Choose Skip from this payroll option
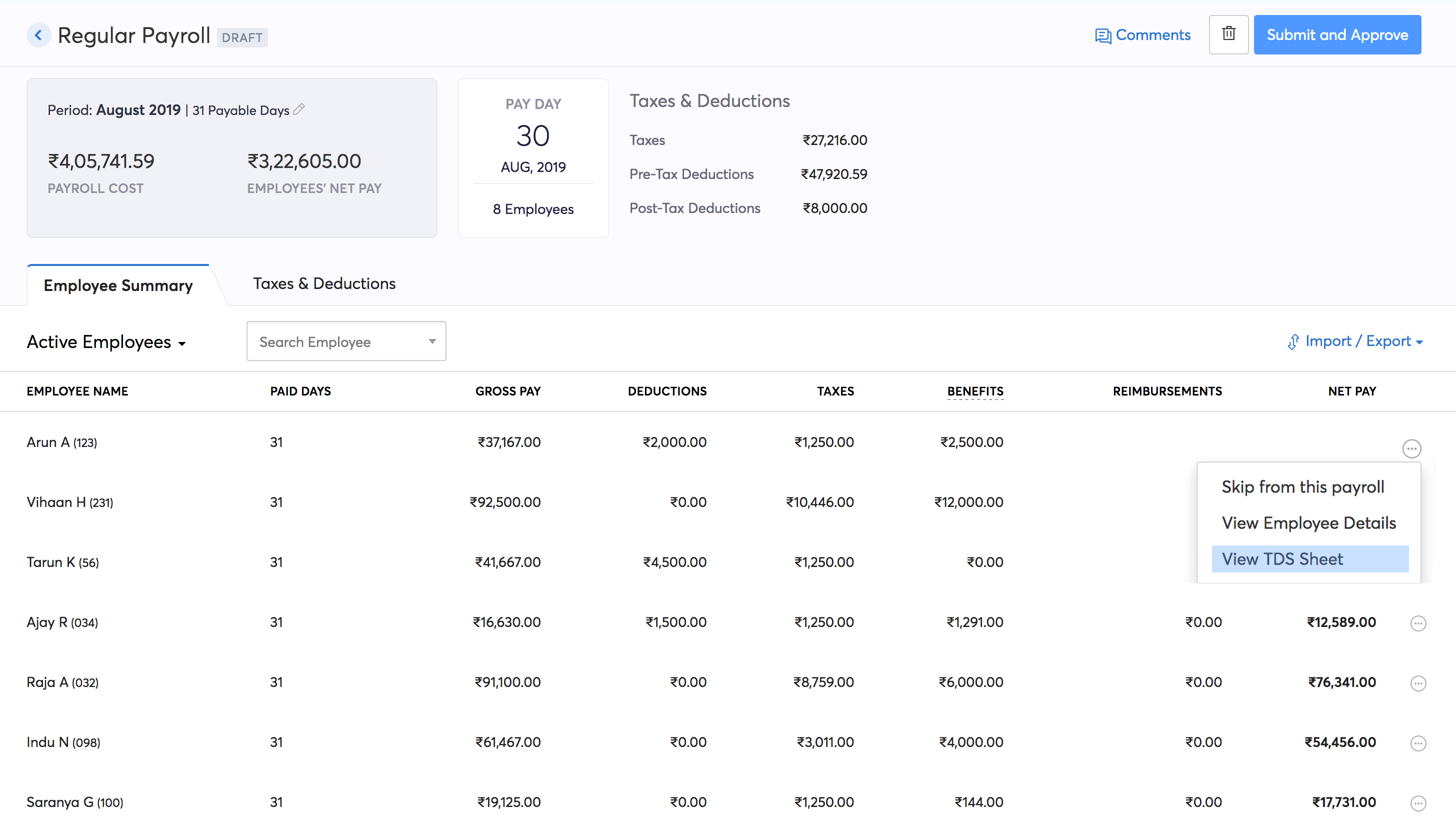This screenshot has height=838, width=1456. [1303, 486]
